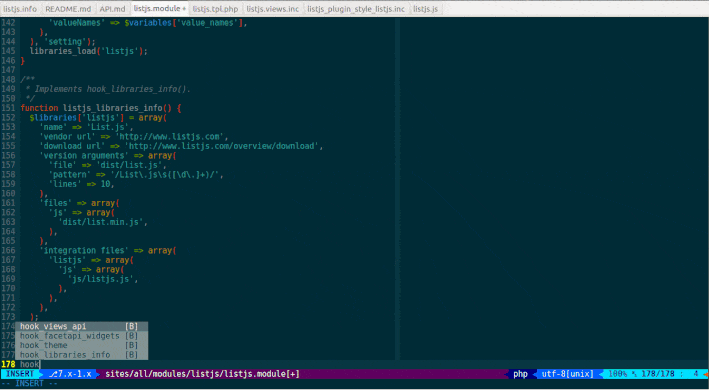Choose hook_facetapi_widgets completion entry
The height and width of the screenshot is (390, 709).
[81, 336]
